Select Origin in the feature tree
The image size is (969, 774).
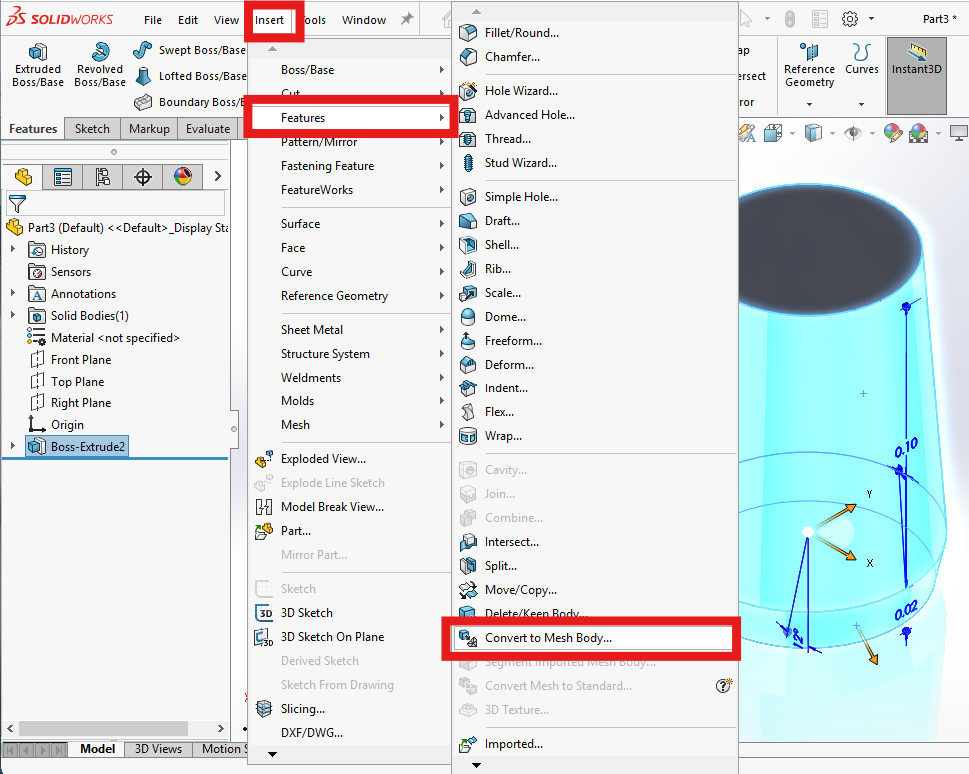67,425
